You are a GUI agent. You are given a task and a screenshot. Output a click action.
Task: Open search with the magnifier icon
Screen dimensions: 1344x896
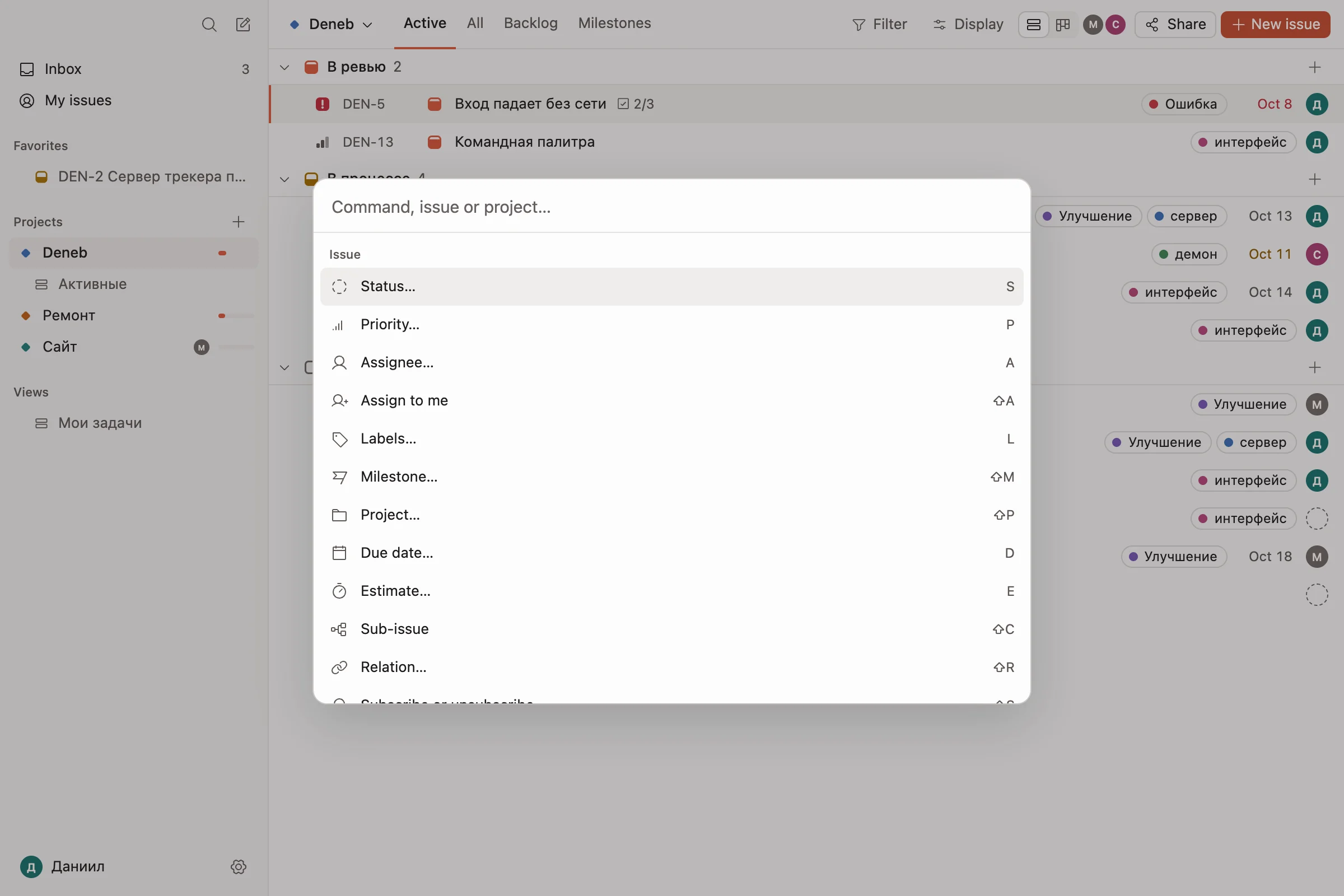point(209,25)
